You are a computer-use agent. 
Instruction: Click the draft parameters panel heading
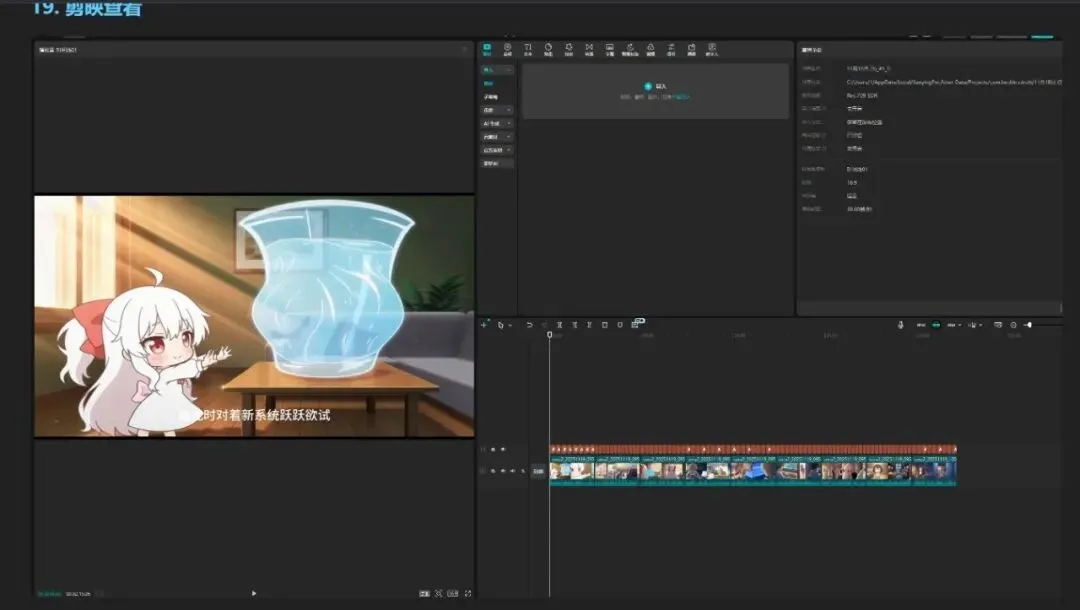tap(811, 50)
